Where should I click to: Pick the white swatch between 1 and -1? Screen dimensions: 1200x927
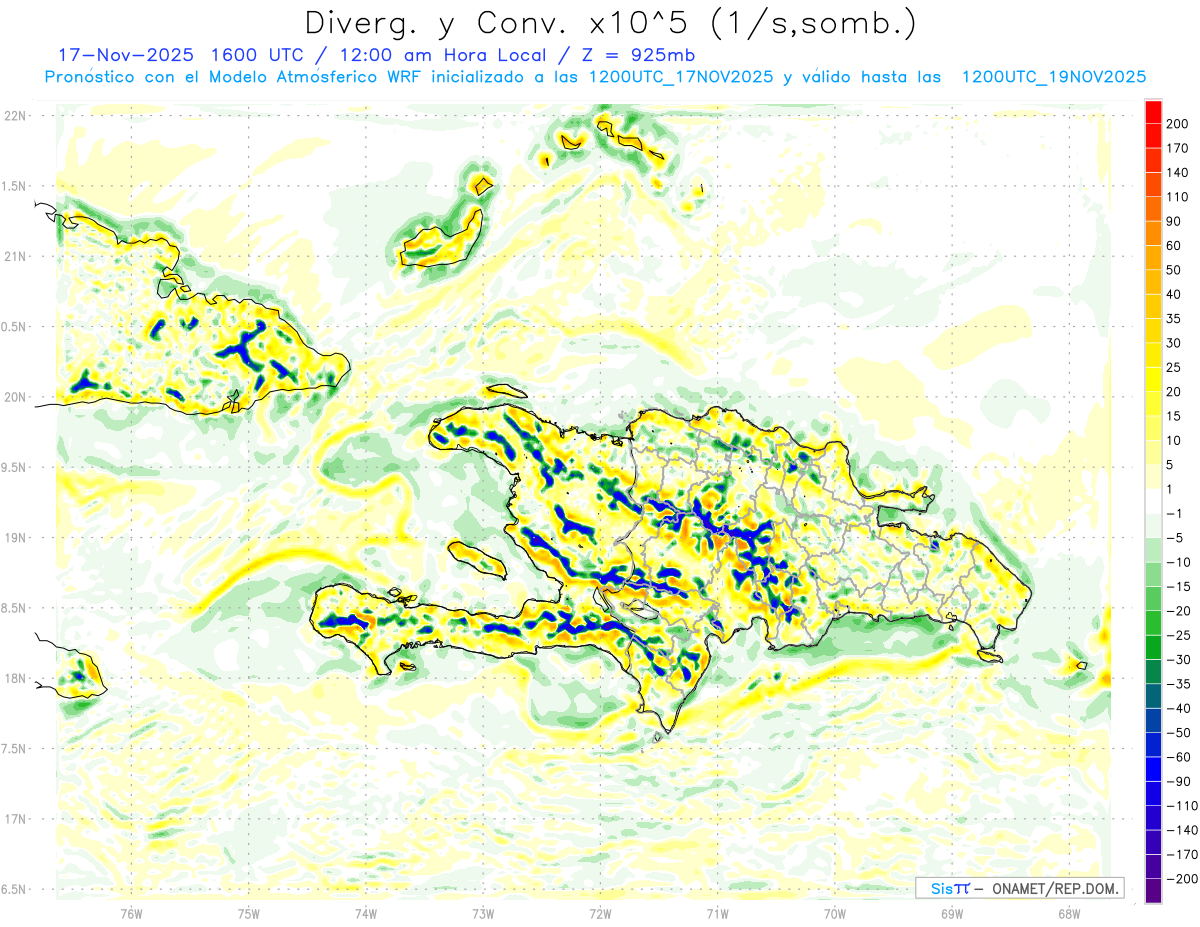tap(1153, 501)
